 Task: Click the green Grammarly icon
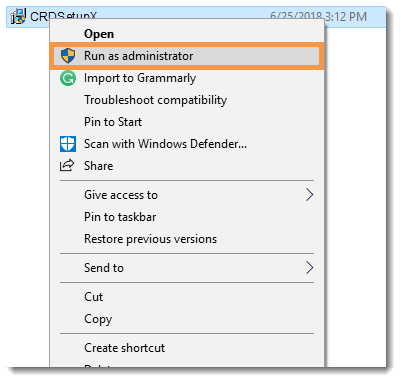pos(68,78)
